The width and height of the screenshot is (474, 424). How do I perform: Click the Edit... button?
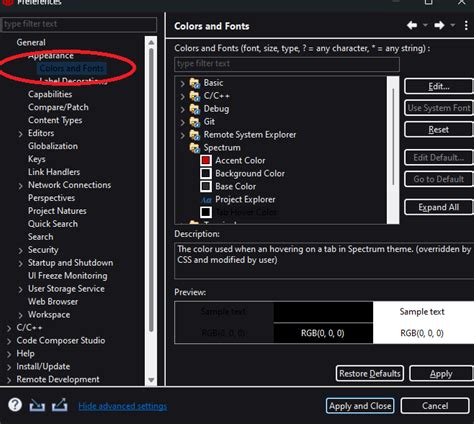pyautogui.click(x=439, y=86)
